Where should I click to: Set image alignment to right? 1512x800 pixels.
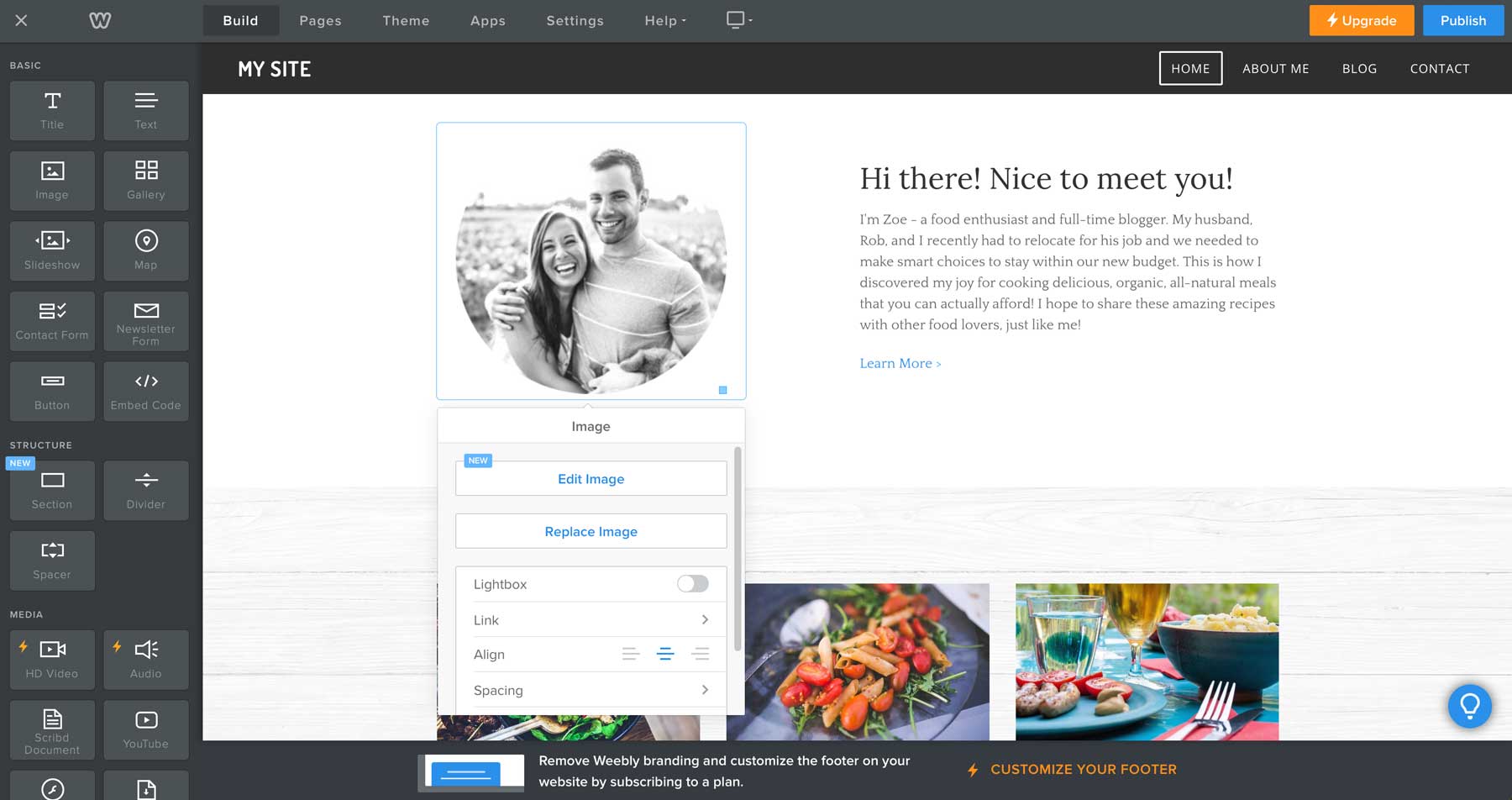(x=700, y=654)
